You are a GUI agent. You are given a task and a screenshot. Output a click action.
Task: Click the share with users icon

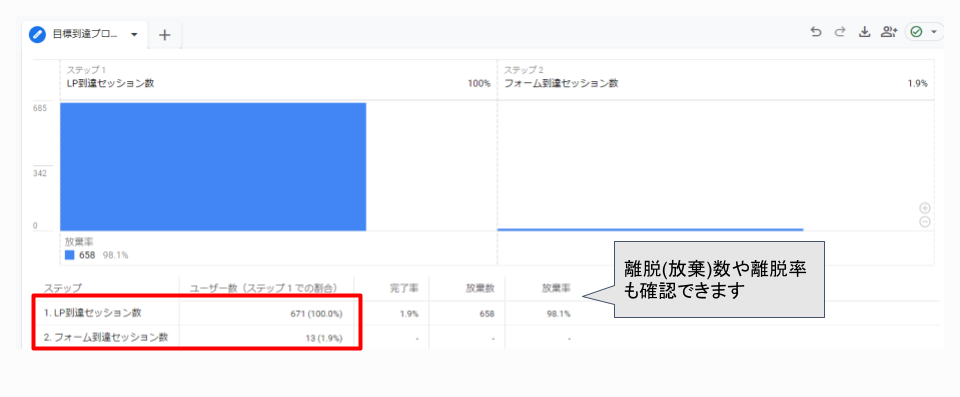[889, 32]
